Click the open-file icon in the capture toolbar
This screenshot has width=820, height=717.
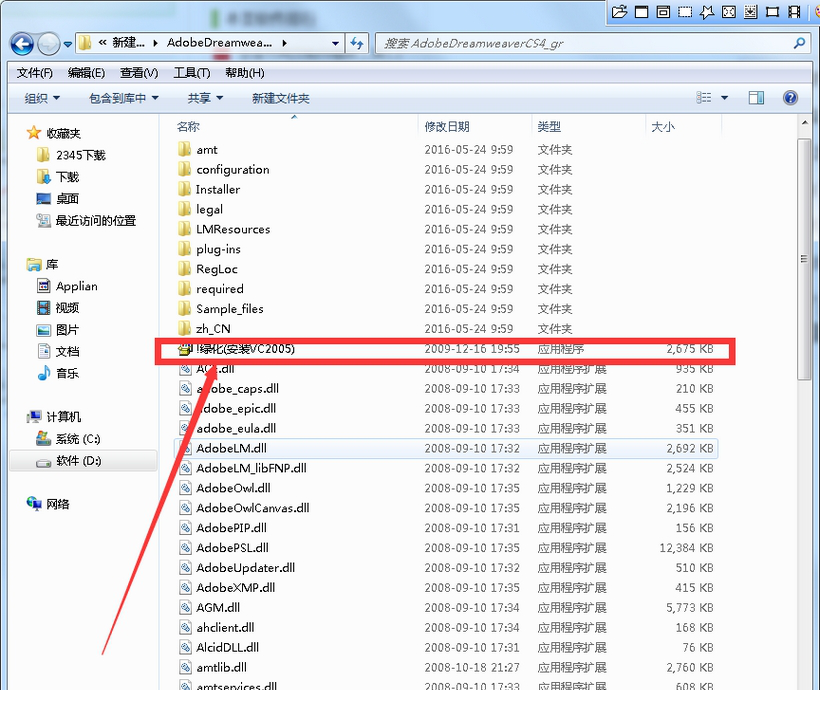[619, 12]
